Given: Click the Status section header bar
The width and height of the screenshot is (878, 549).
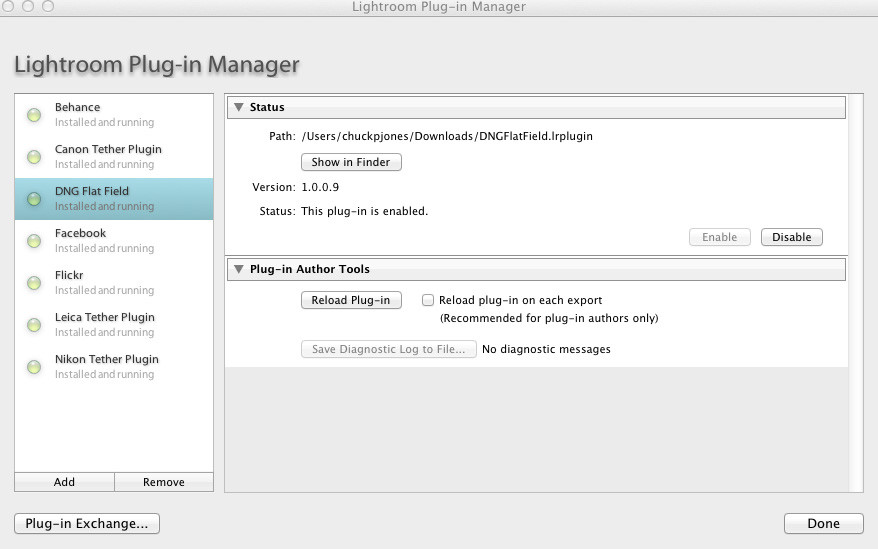Looking at the screenshot, I should (536, 107).
